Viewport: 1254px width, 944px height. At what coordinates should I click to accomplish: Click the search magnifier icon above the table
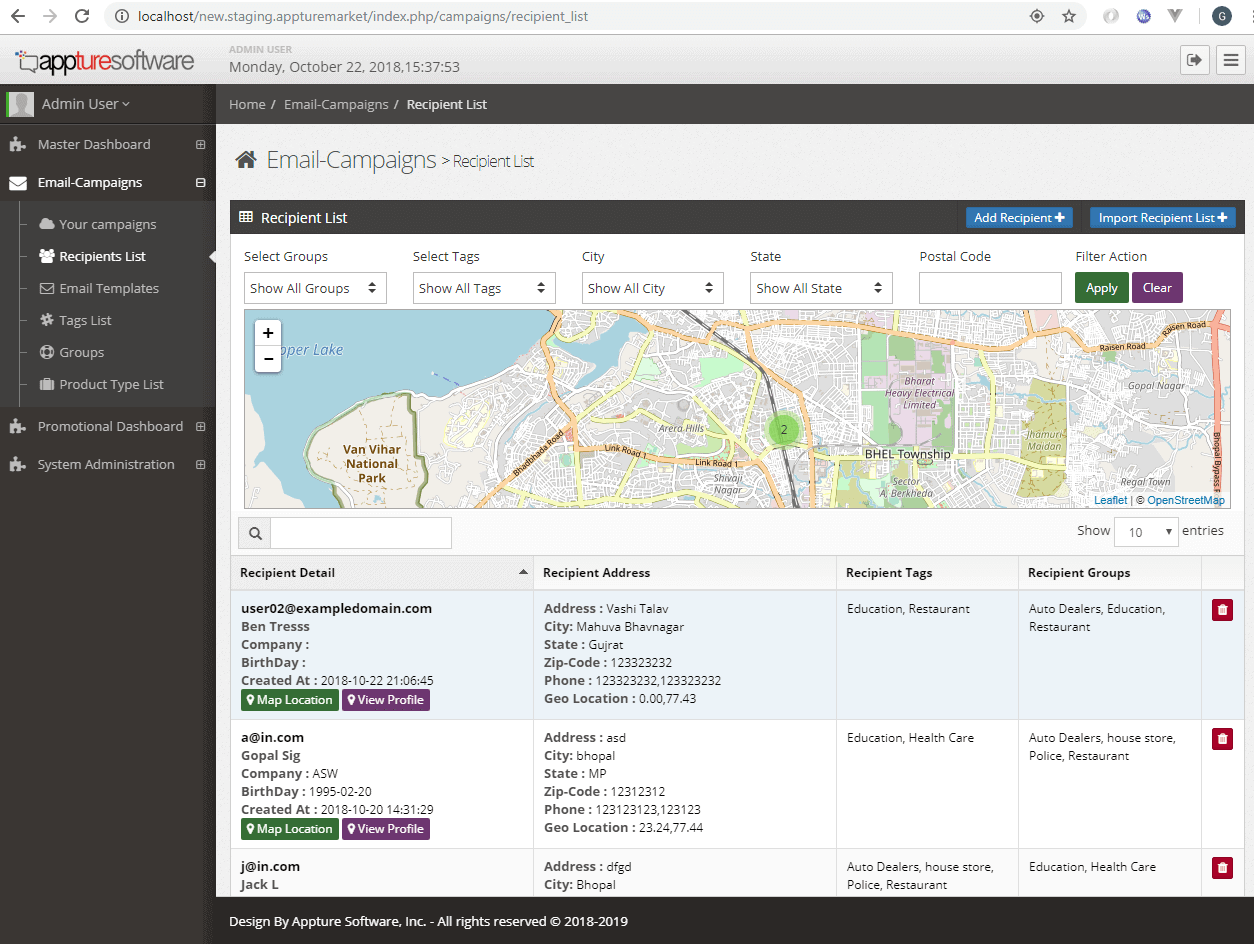tap(255, 534)
